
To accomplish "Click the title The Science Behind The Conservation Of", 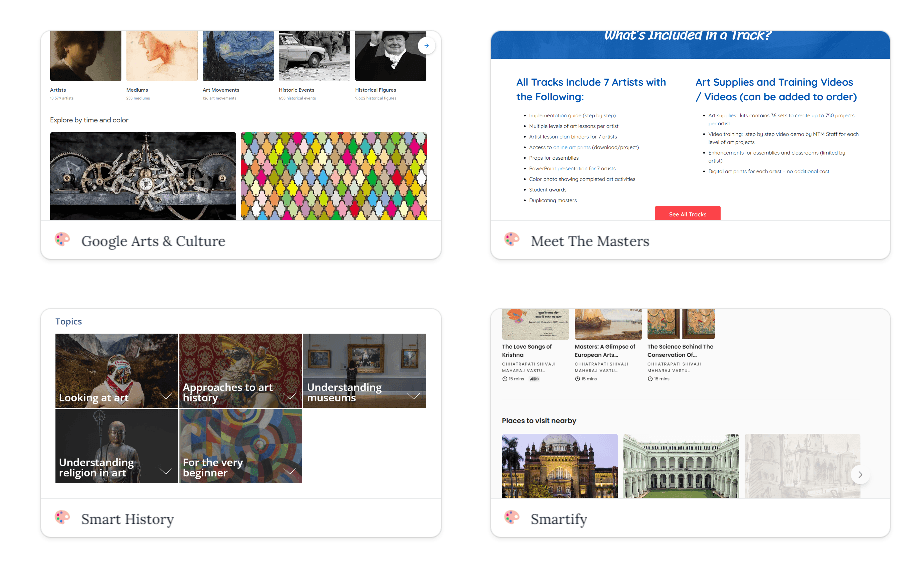I will 681,351.
